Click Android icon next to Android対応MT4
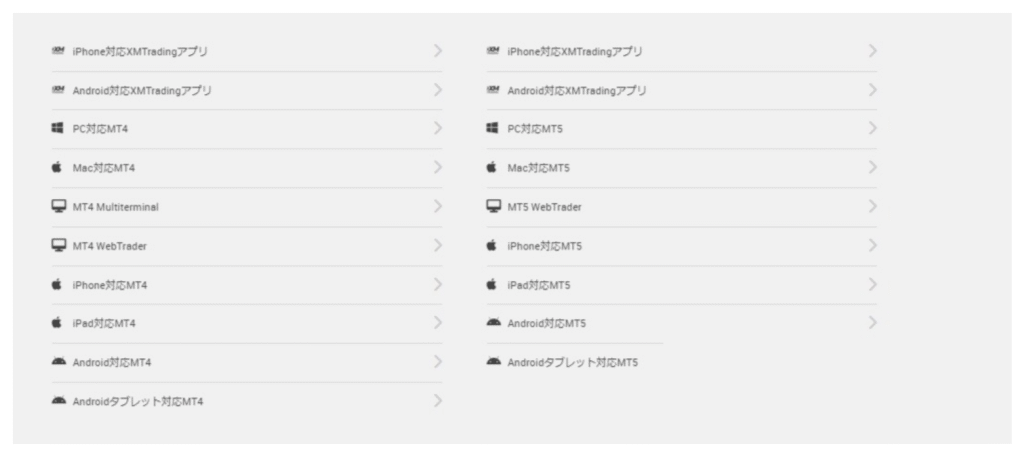This screenshot has height=457, width=1024. click(58, 362)
